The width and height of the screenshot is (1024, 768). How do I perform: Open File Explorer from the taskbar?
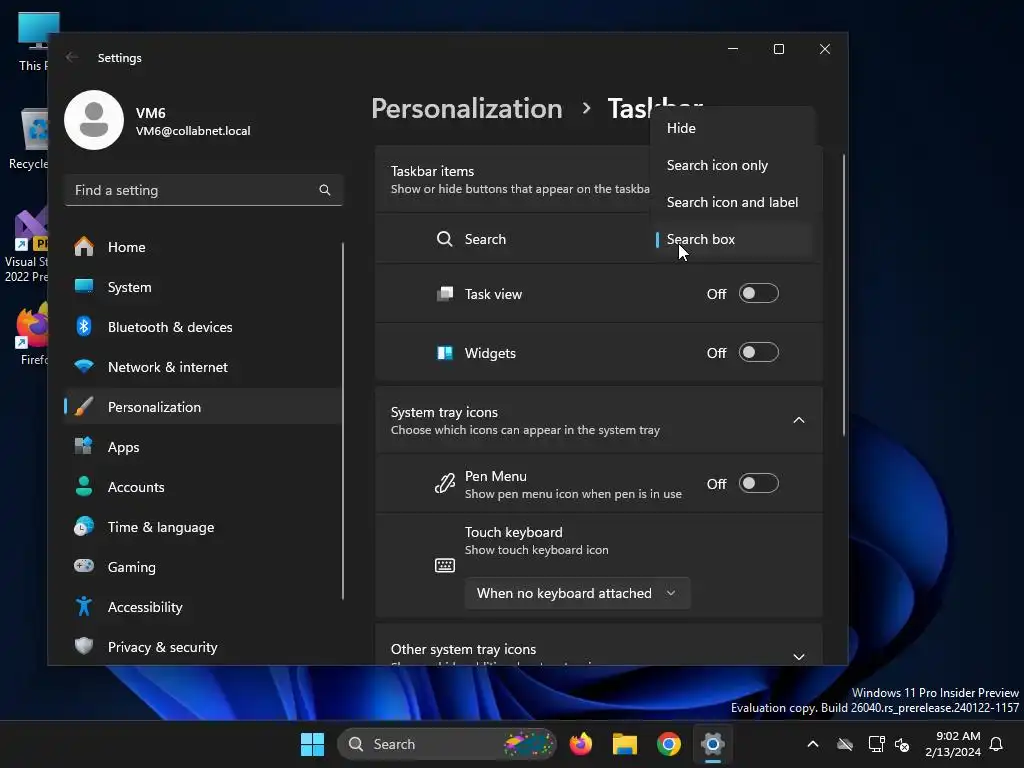[x=625, y=744]
